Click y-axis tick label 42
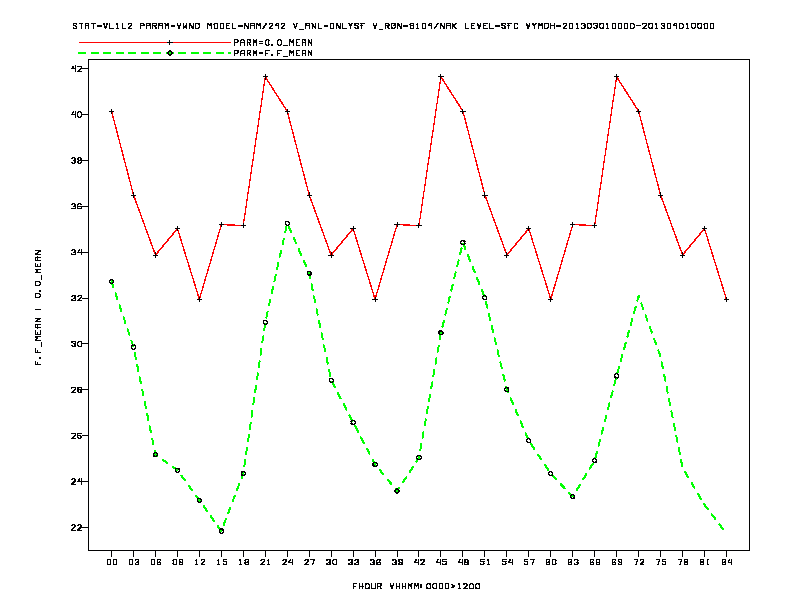 tap(77, 68)
